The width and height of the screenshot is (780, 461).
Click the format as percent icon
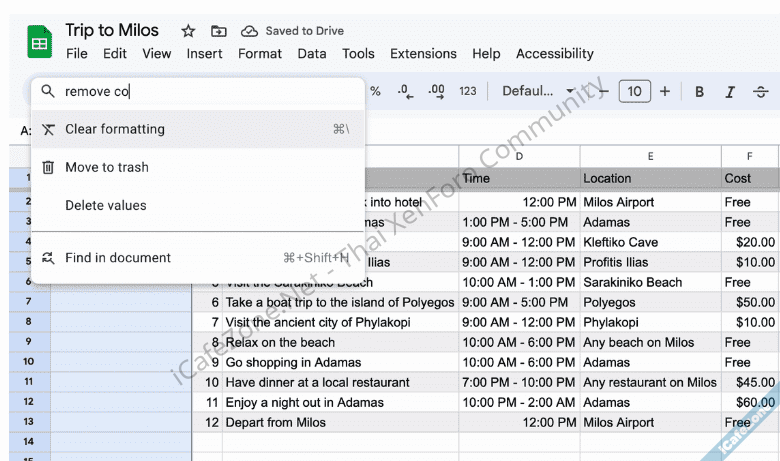(375, 91)
